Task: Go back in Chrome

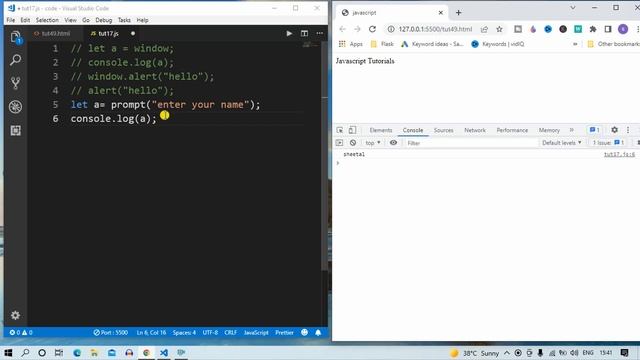Action: [x=342, y=29]
